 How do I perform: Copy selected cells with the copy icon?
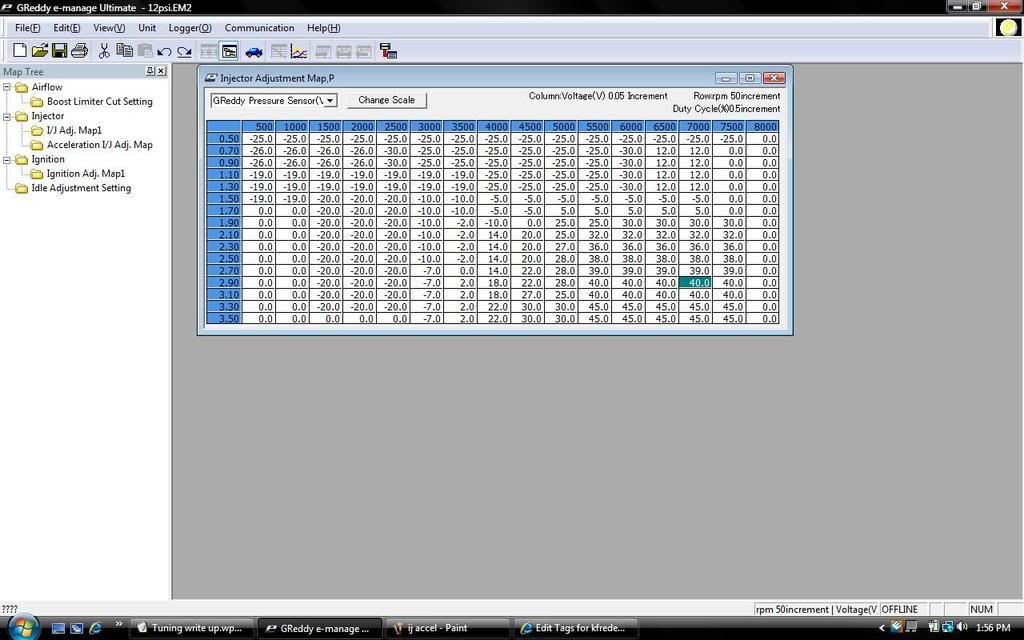(x=124, y=50)
